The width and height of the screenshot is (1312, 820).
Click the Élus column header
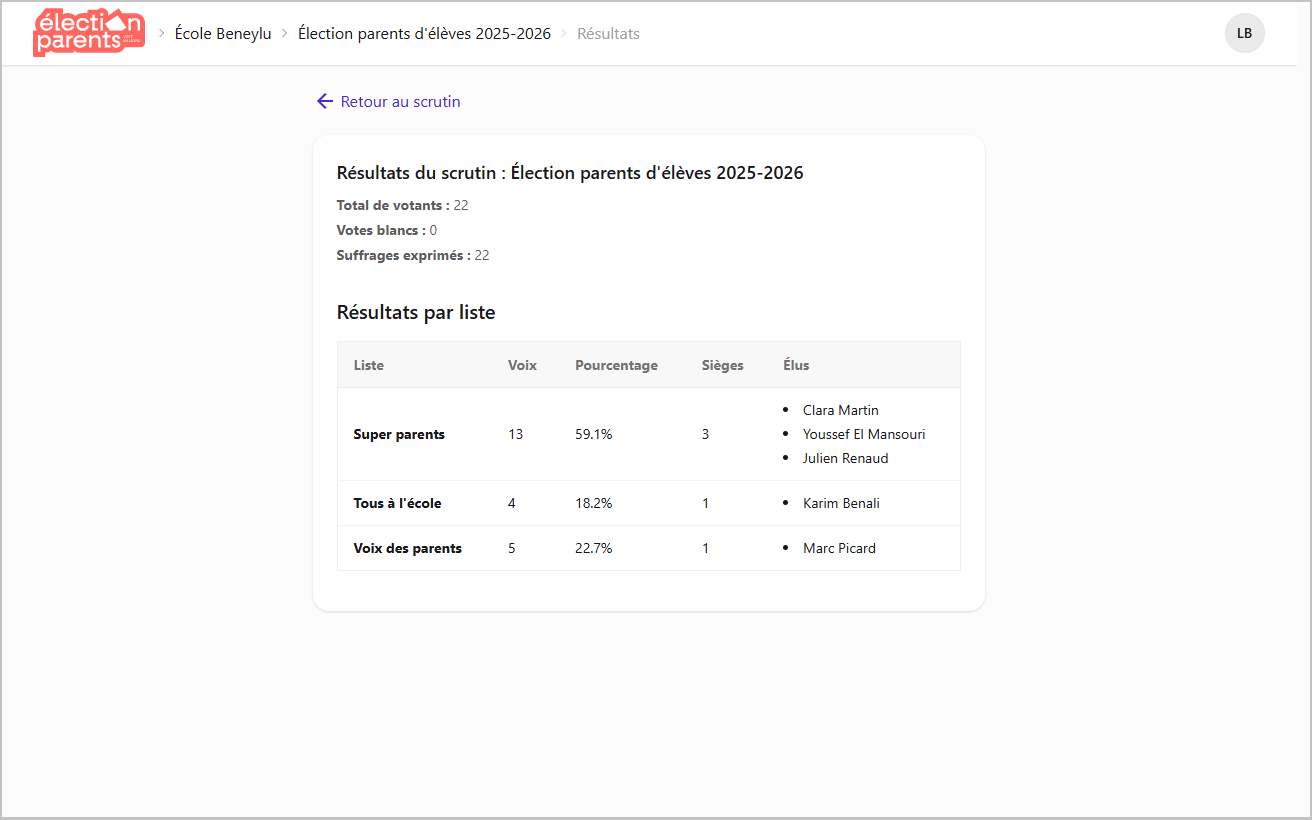[x=796, y=365]
